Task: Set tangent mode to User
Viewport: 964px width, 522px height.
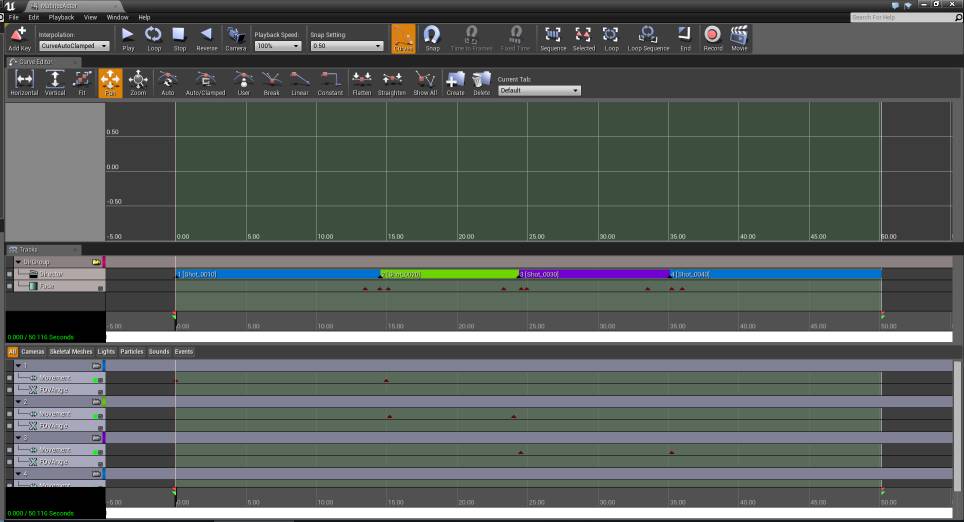Action: coord(243,83)
